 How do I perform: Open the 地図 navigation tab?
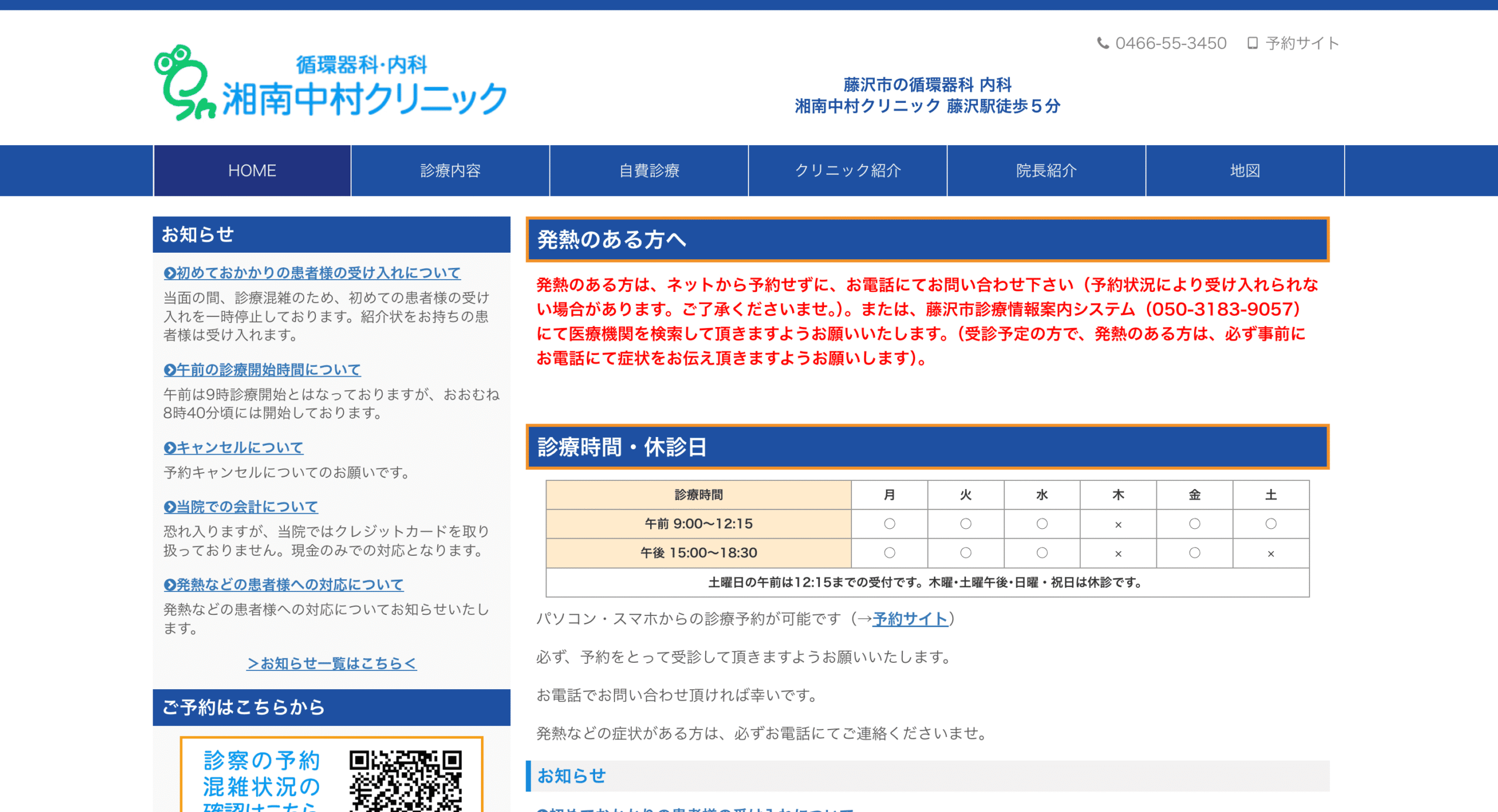[1245, 171]
